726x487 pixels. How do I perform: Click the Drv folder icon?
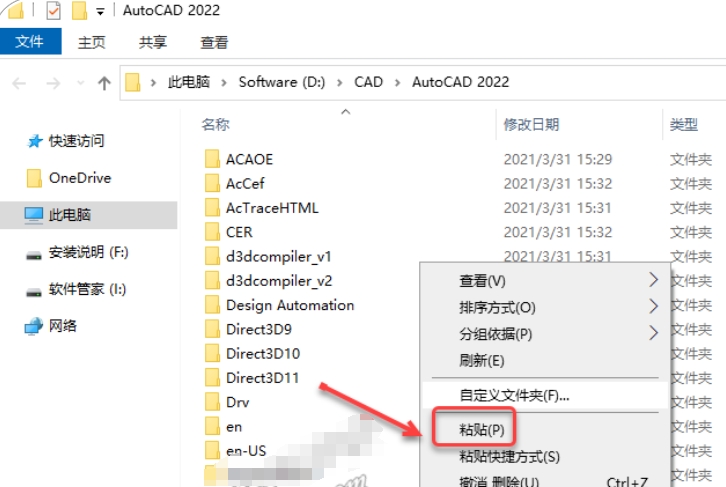(x=212, y=401)
